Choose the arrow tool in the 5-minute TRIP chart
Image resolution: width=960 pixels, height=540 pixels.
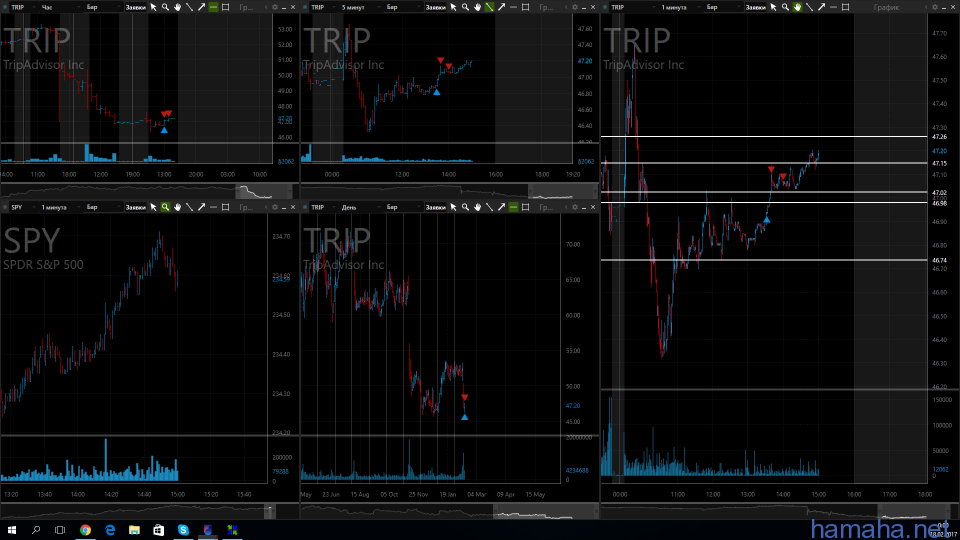click(x=501, y=7)
